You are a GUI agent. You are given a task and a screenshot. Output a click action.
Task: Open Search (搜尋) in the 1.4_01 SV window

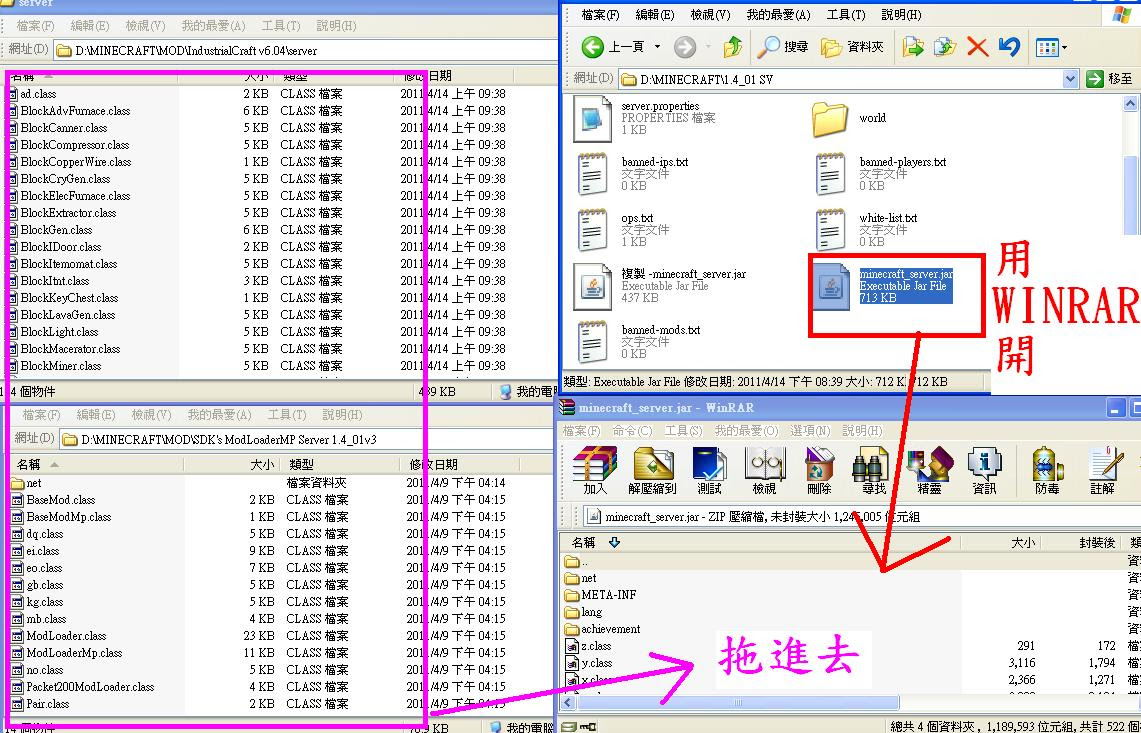pyautogui.click(x=782, y=47)
